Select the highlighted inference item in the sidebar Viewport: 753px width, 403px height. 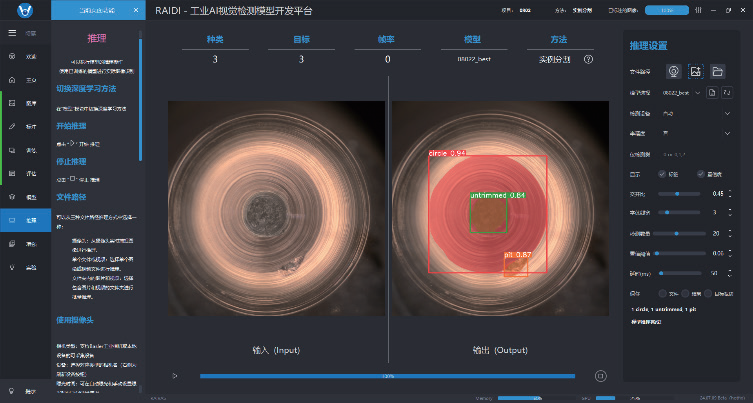pos(25,220)
